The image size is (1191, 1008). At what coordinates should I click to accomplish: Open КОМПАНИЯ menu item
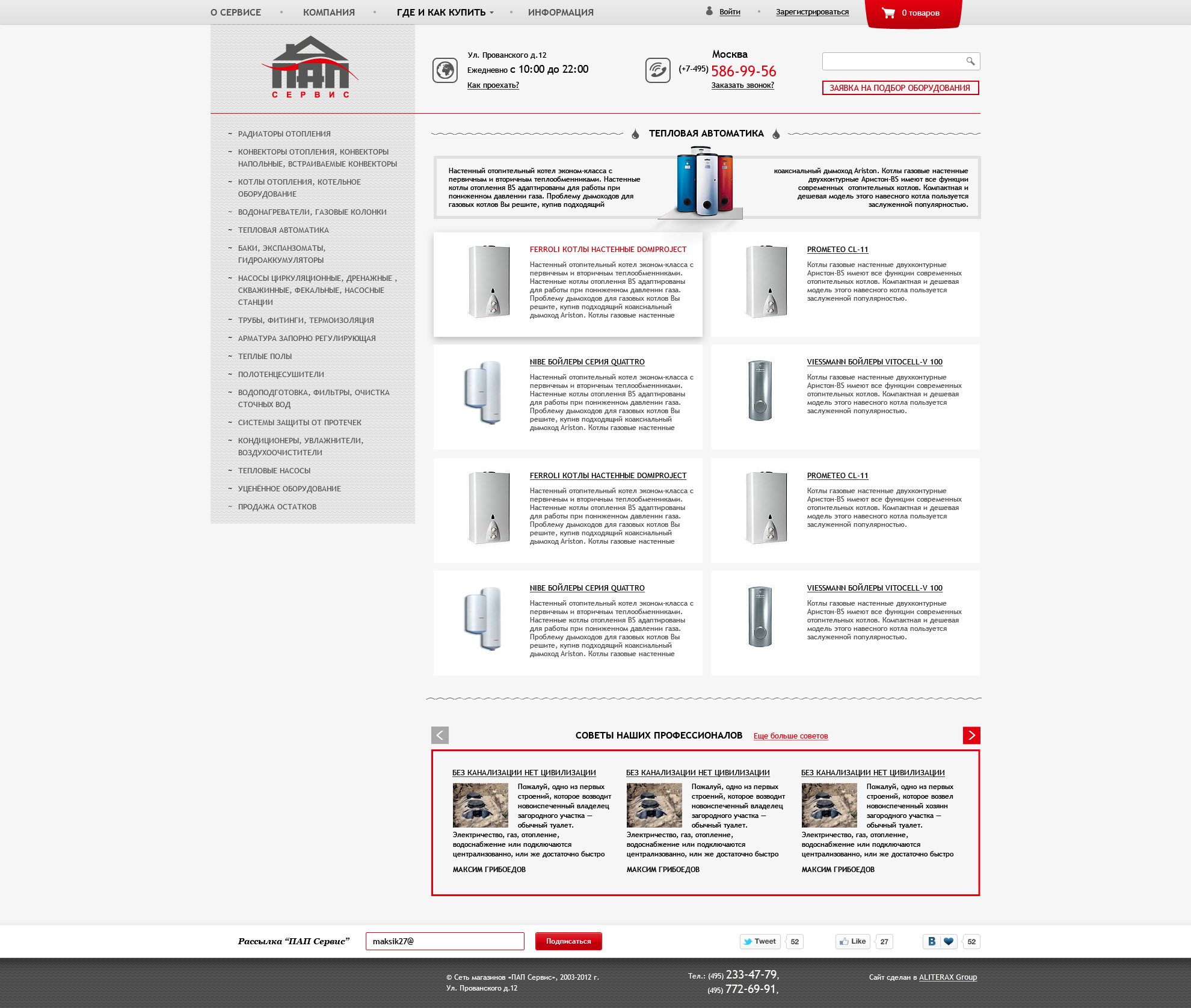coord(329,12)
